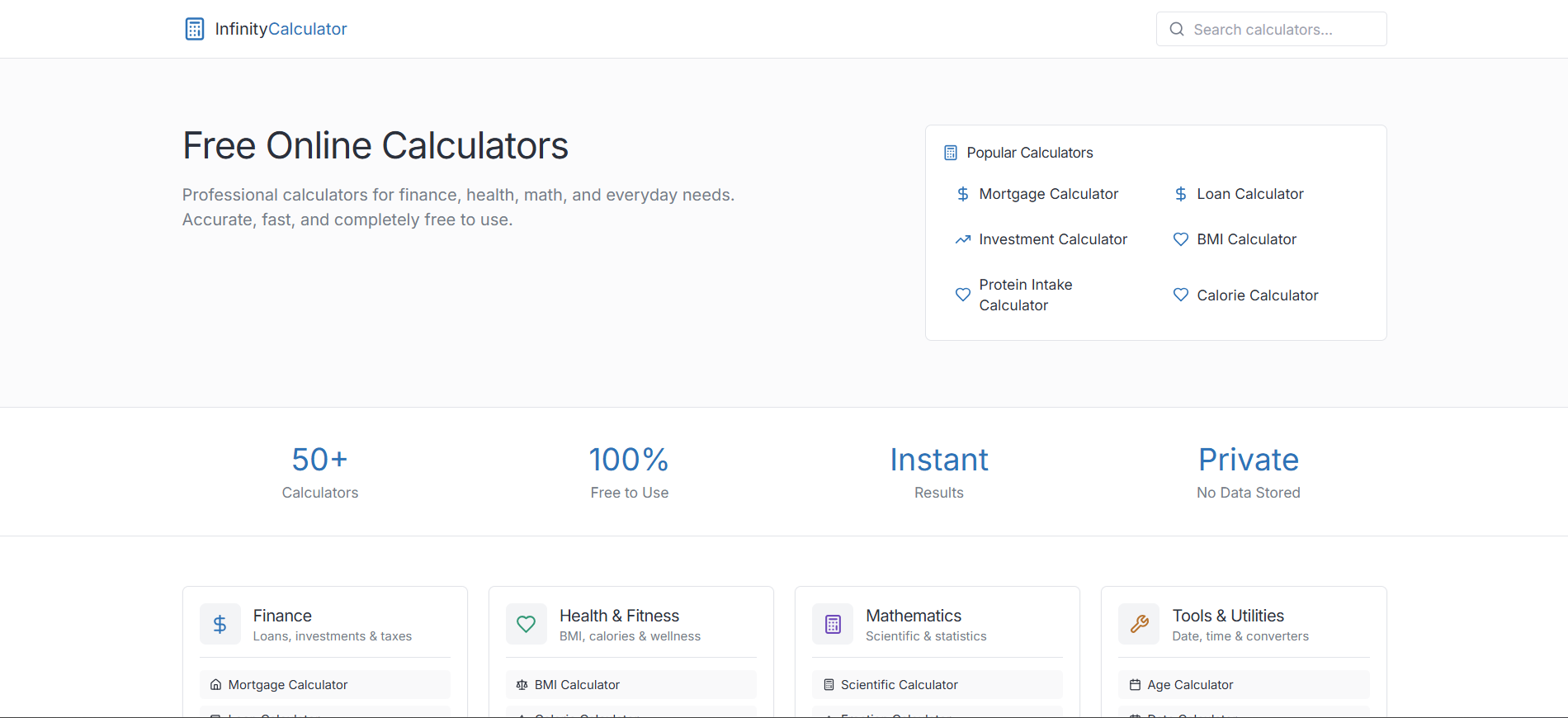Click the magnifier icon in the search bar
1568x718 pixels.
pos(1176,29)
